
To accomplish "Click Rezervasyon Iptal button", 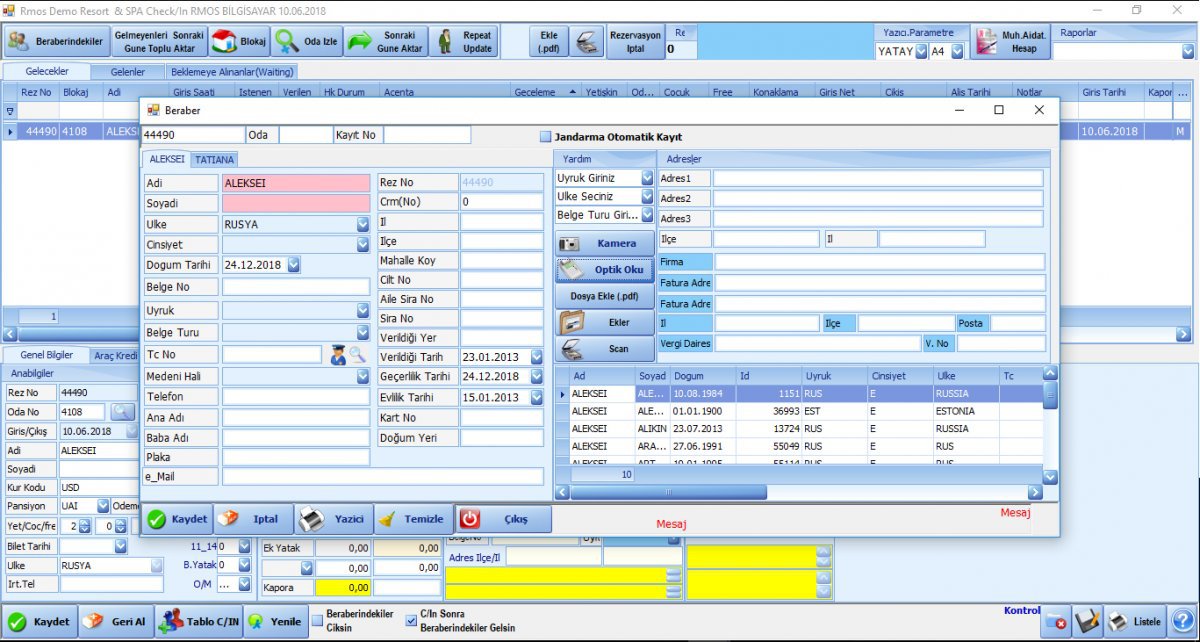I will (x=635, y=41).
